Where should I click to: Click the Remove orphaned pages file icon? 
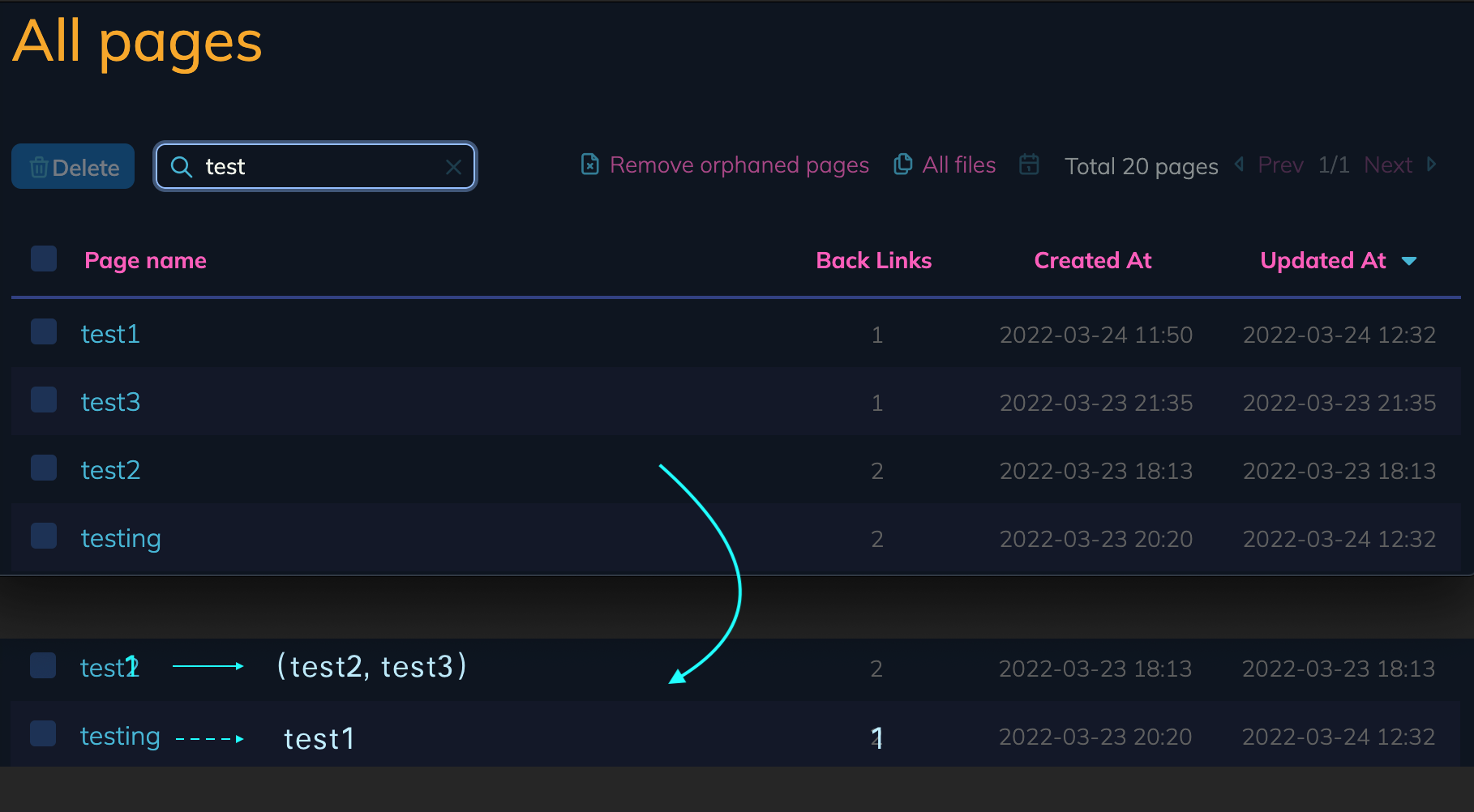coord(589,165)
